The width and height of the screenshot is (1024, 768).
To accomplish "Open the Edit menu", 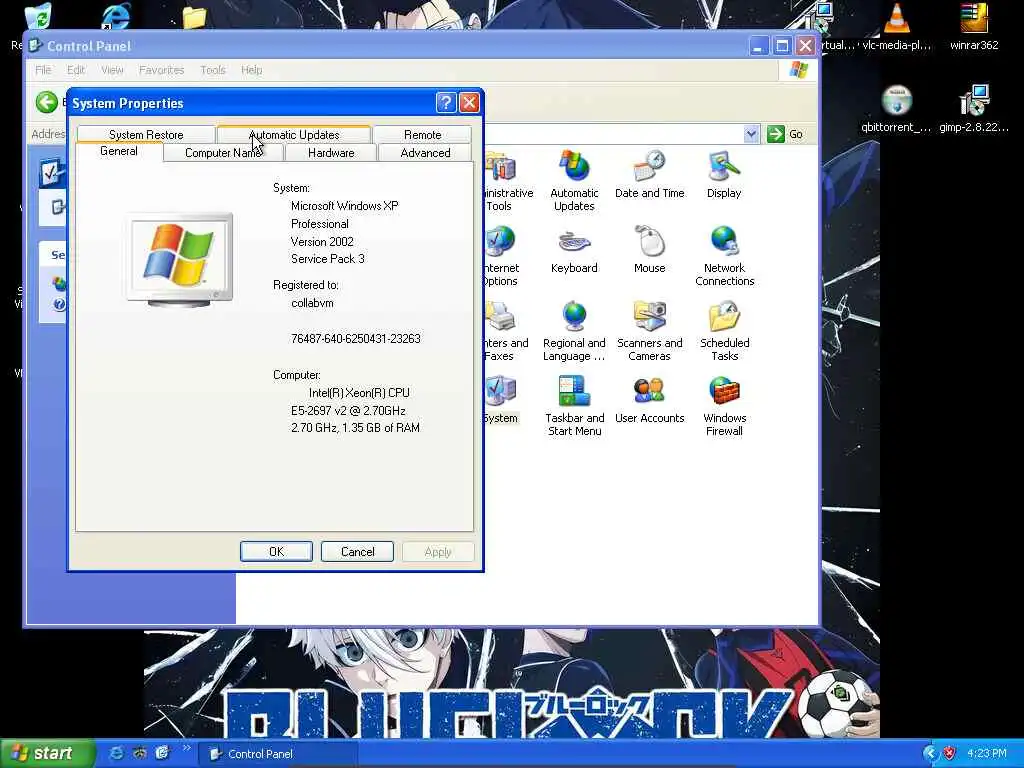I will pos(76,70).
